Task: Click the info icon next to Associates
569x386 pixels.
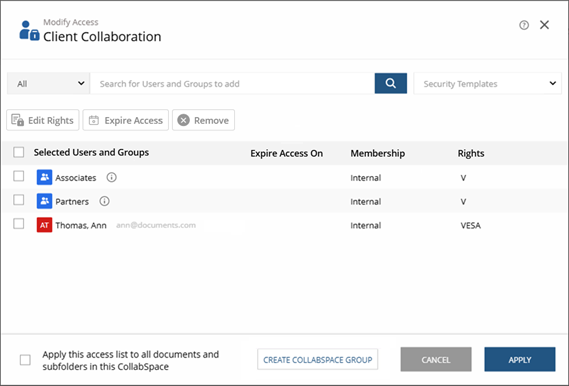Action: (111, 177)
